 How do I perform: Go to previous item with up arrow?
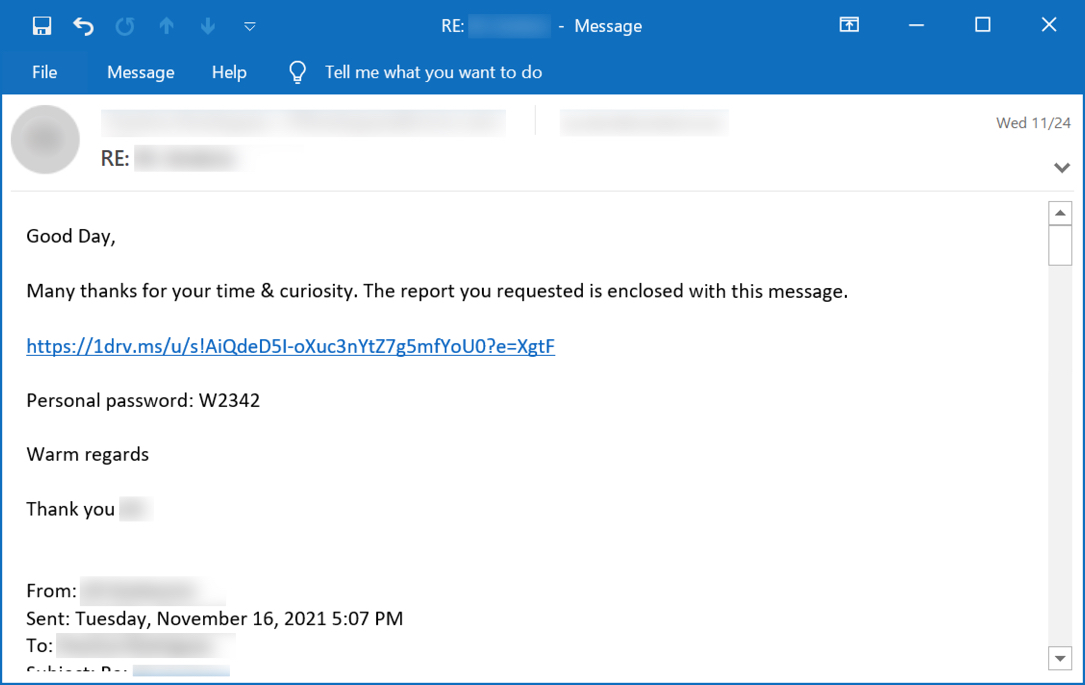(166, 26)
